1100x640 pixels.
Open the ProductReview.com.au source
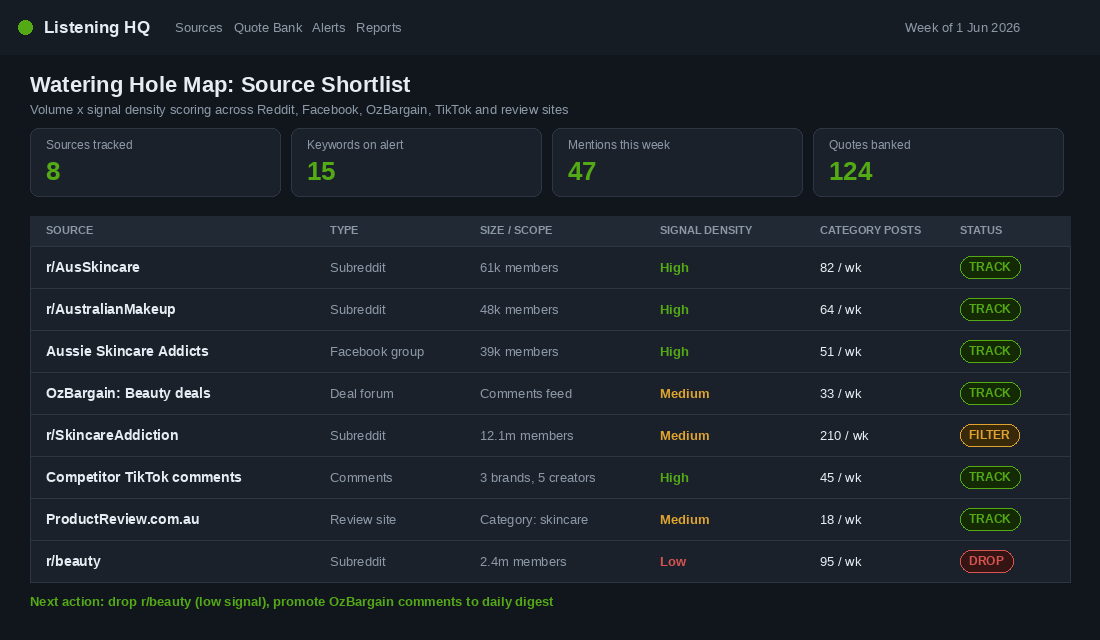point(550,519)
